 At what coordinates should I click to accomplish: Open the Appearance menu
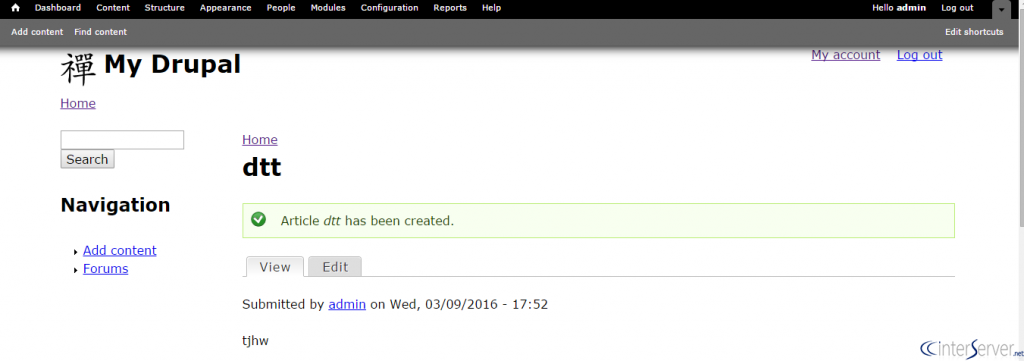(x=225, y=8)
